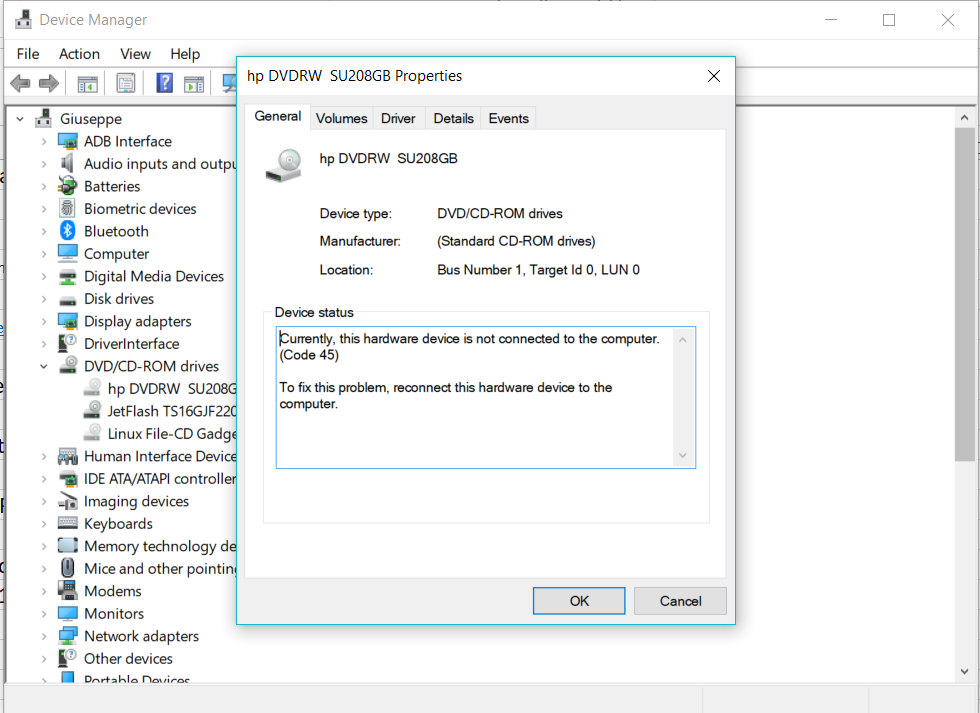
Task: Click the Device Manager title bar icon
Action: [x=23, y=19]
